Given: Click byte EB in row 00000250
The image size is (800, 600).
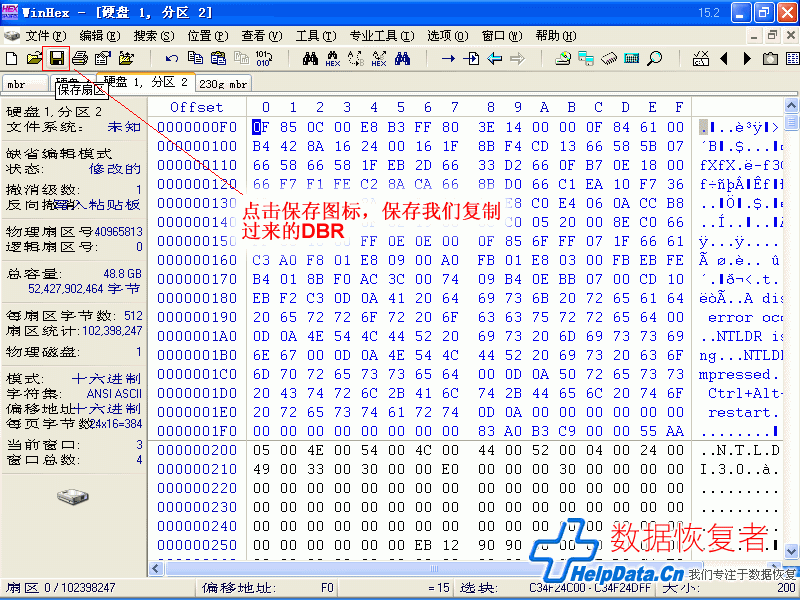Looking at the screenshot, I should tap(423, 545).
